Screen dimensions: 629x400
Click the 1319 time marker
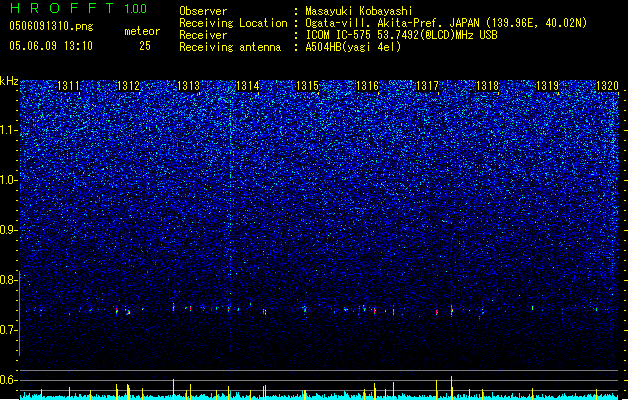pos(548,86)
